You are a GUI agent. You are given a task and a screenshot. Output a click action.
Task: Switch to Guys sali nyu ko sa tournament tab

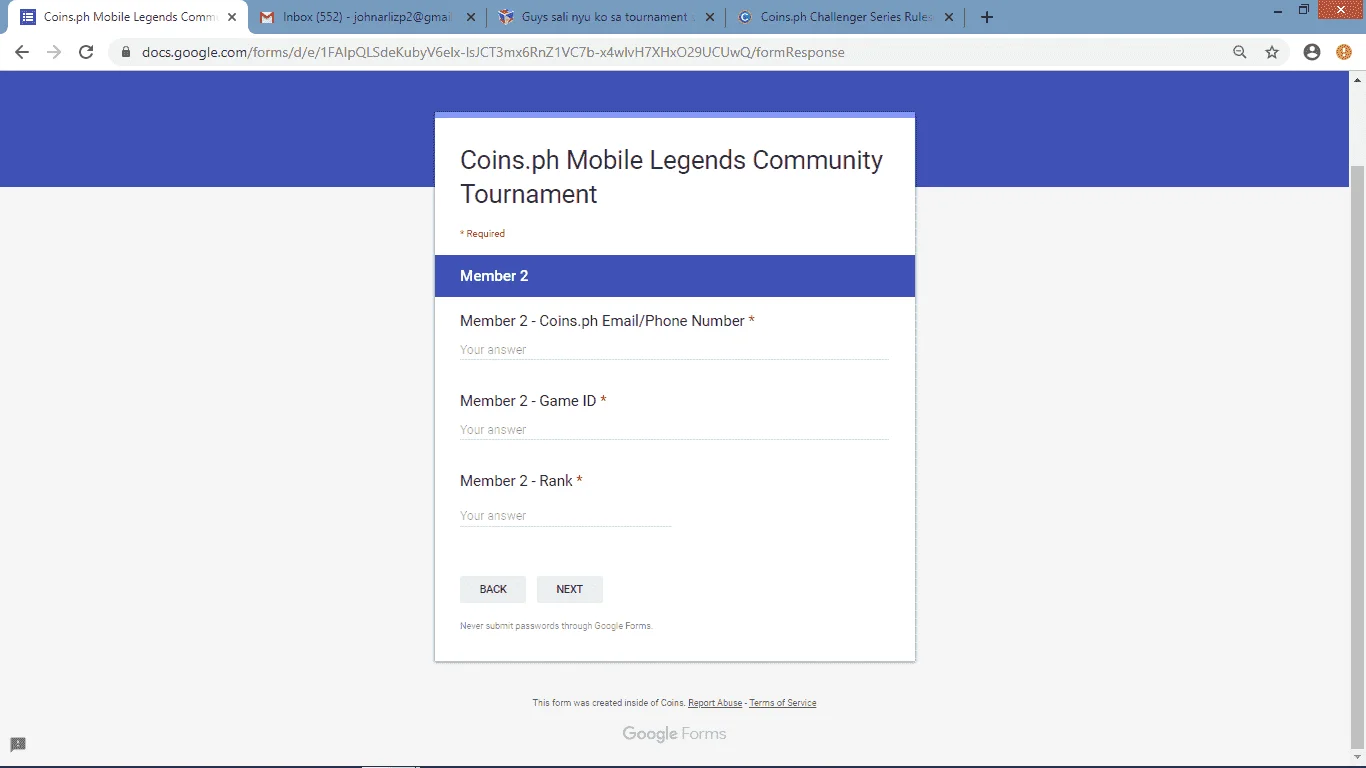pyautogui.click(x=607, y=17)
